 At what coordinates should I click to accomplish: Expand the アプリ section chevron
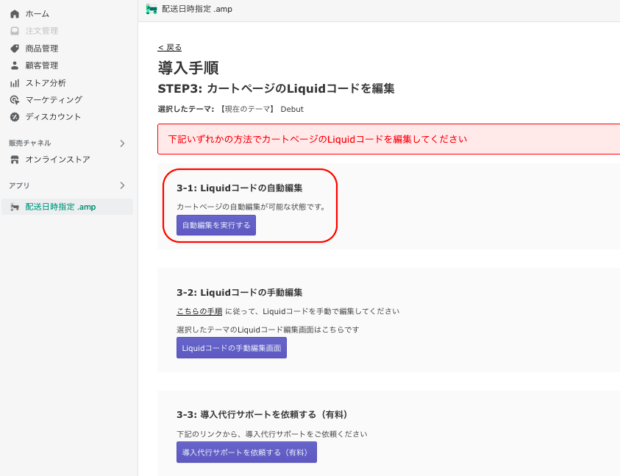122,186
